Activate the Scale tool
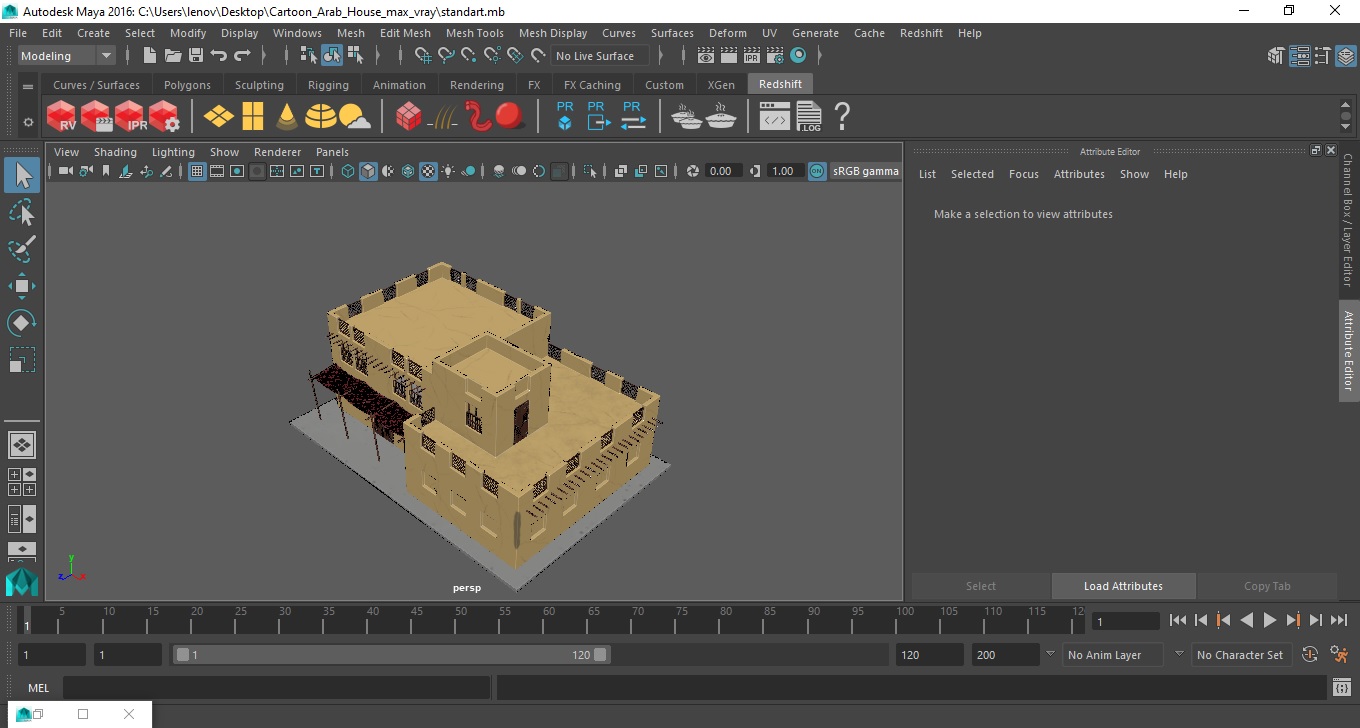 coord(22,360)
